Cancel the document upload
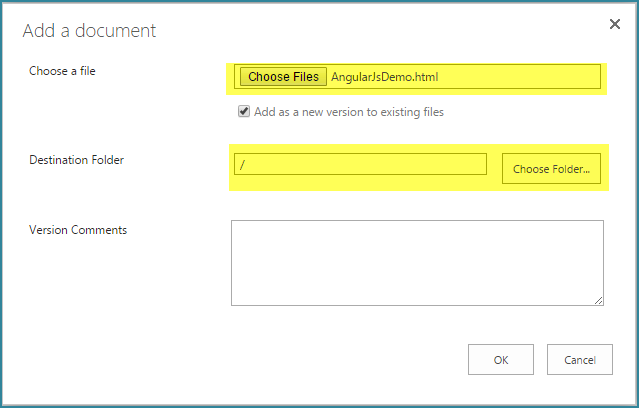Image resolution: width=639 pixels, height=408 pixels. point(580,359)
